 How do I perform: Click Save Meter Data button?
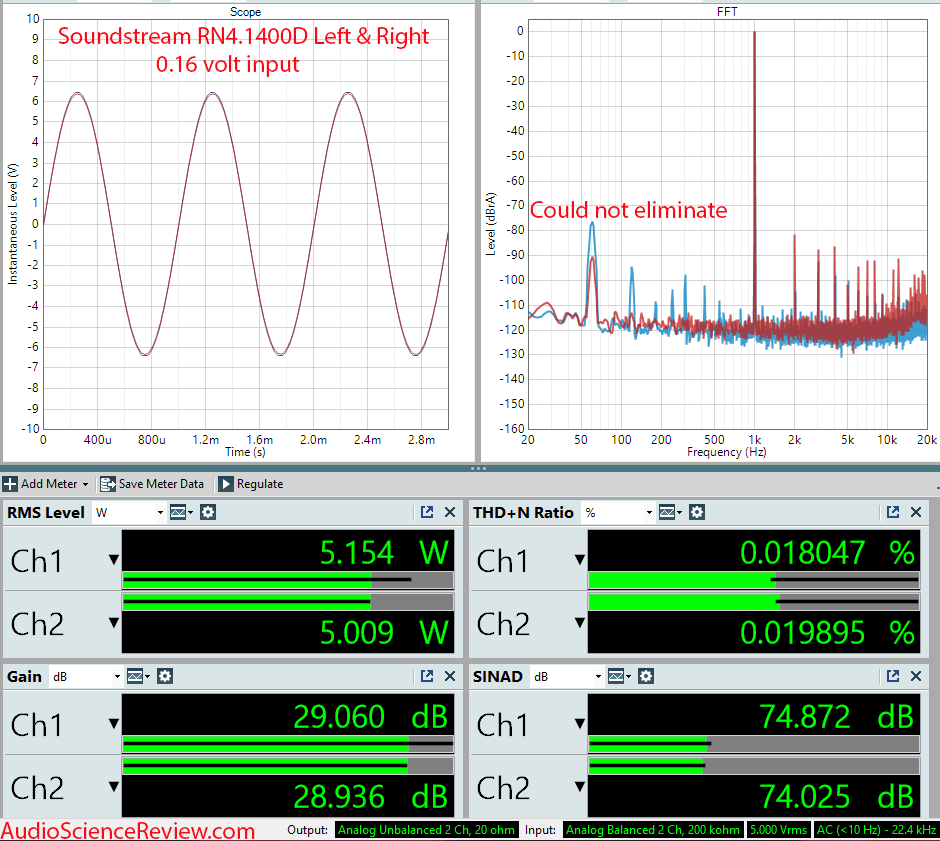[x=152, y=484]
